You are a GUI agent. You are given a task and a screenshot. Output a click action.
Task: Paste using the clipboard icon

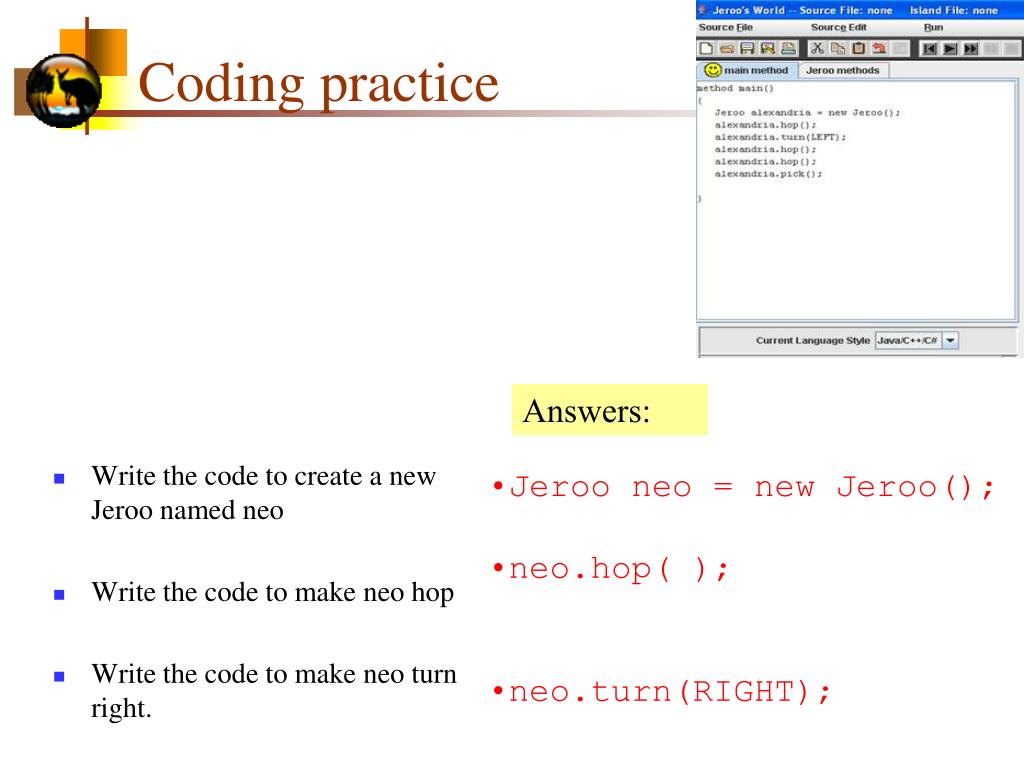tap(859, 48)
